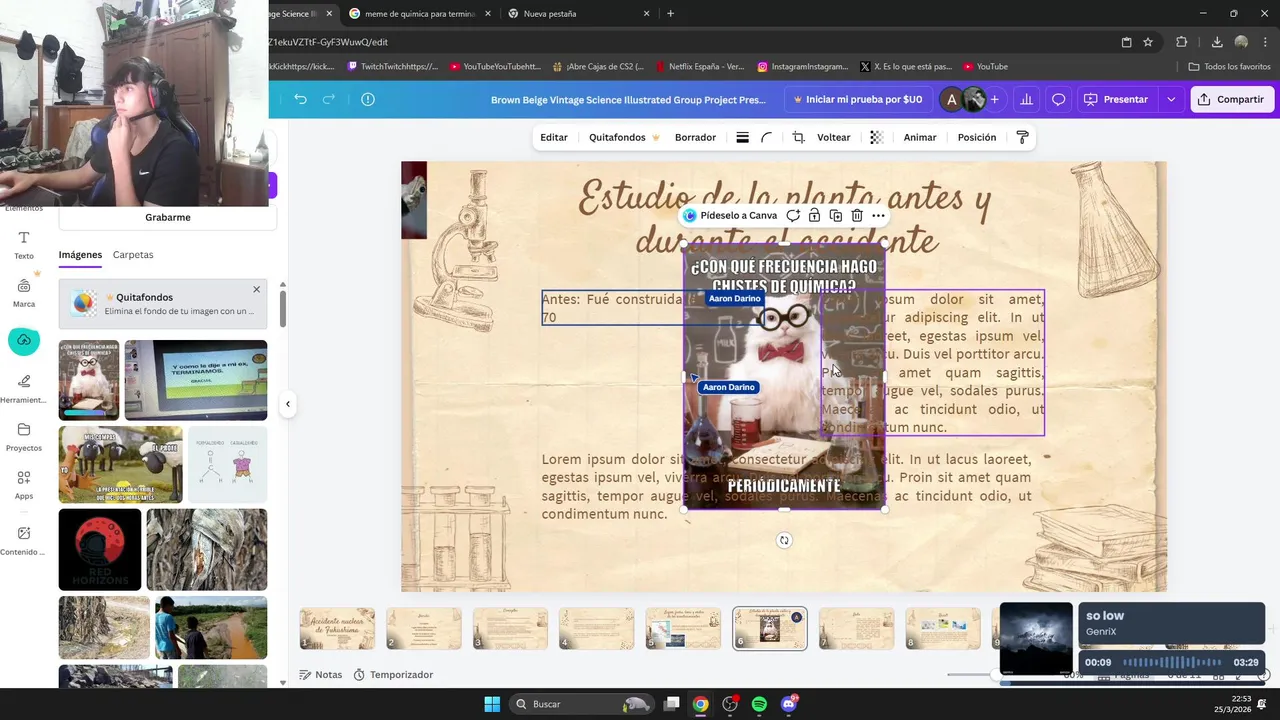Viewport: 1280px width, 720px height.
Task: Open the analytics bar chart icon
Action: 1026,99
